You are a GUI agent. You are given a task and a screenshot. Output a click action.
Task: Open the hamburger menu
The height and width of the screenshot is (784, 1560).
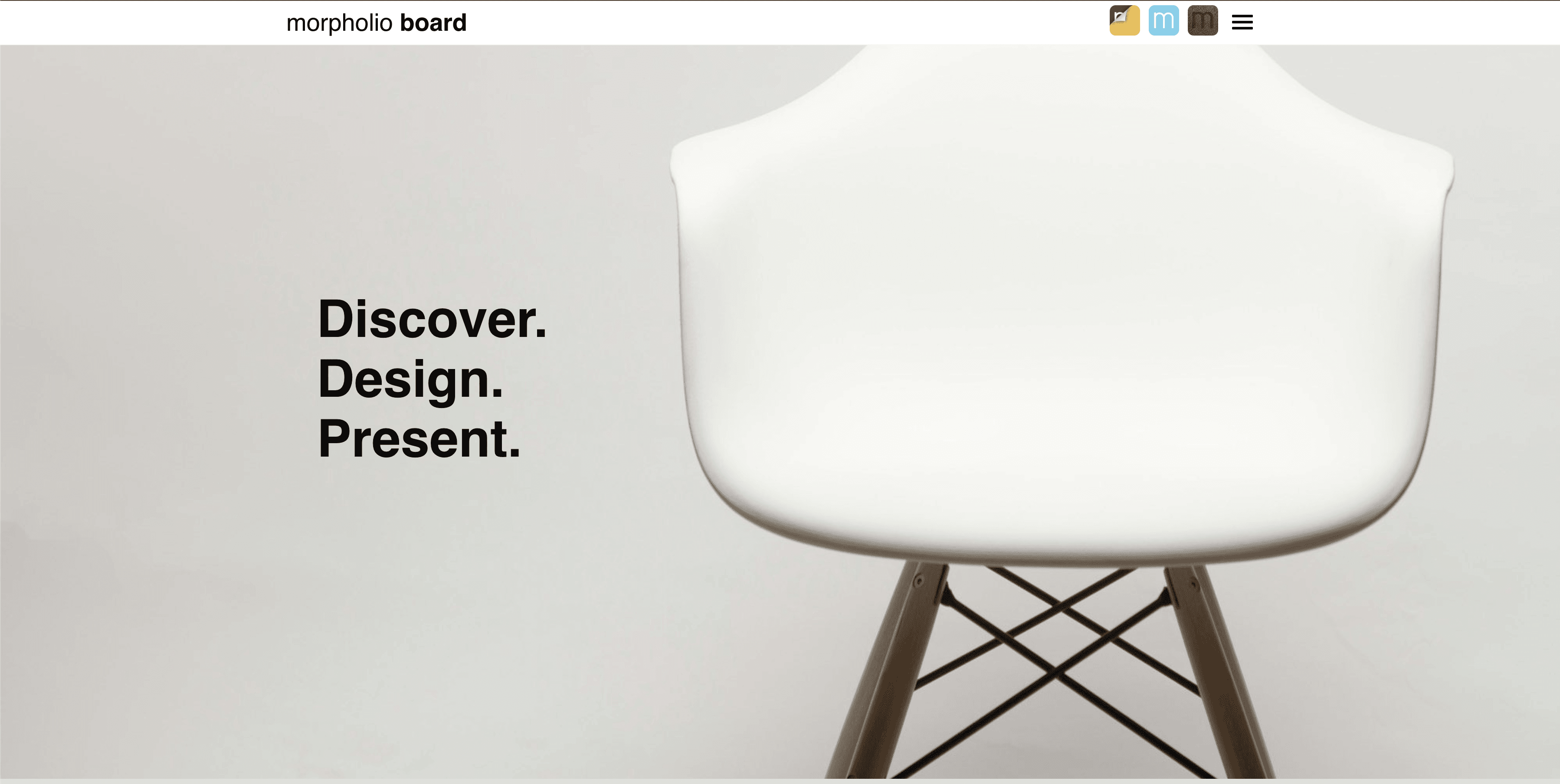tap(1242, 23)
